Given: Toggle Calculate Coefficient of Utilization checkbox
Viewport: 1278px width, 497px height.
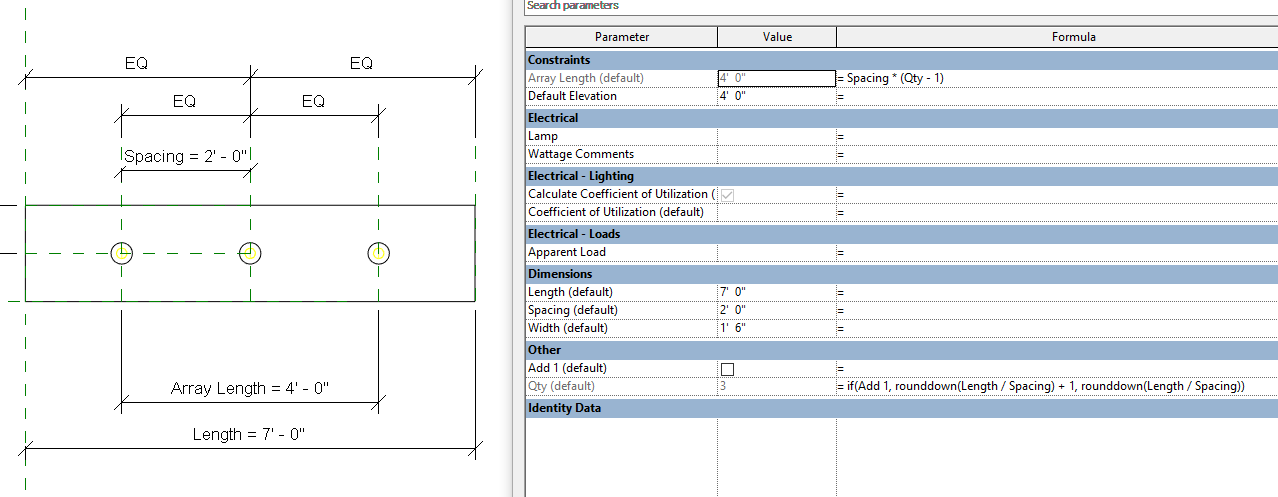Looking at the screenshot, I should pos(727,195).
